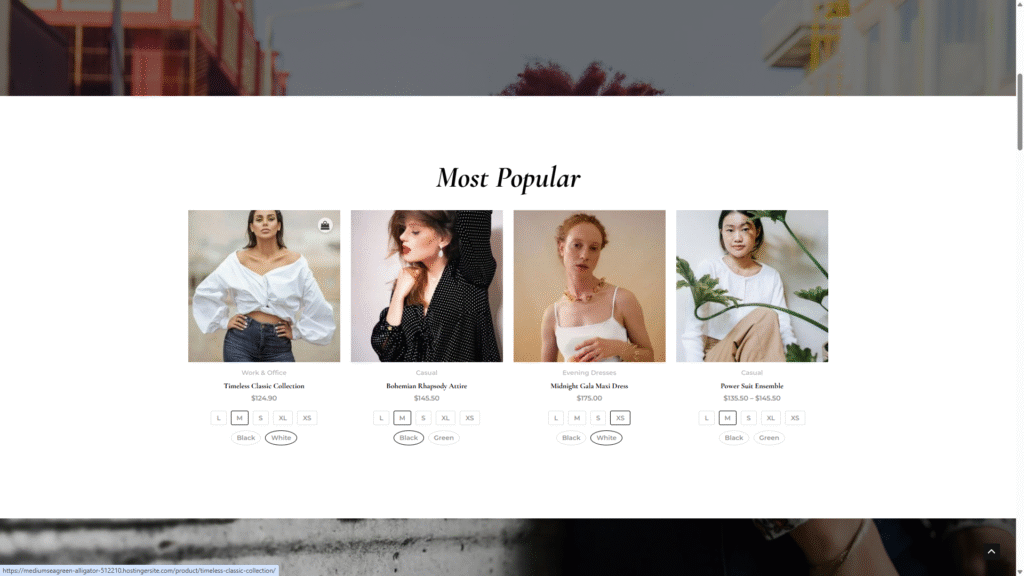Open Bohemian Rhapsody Attire product link

(426, 386)
